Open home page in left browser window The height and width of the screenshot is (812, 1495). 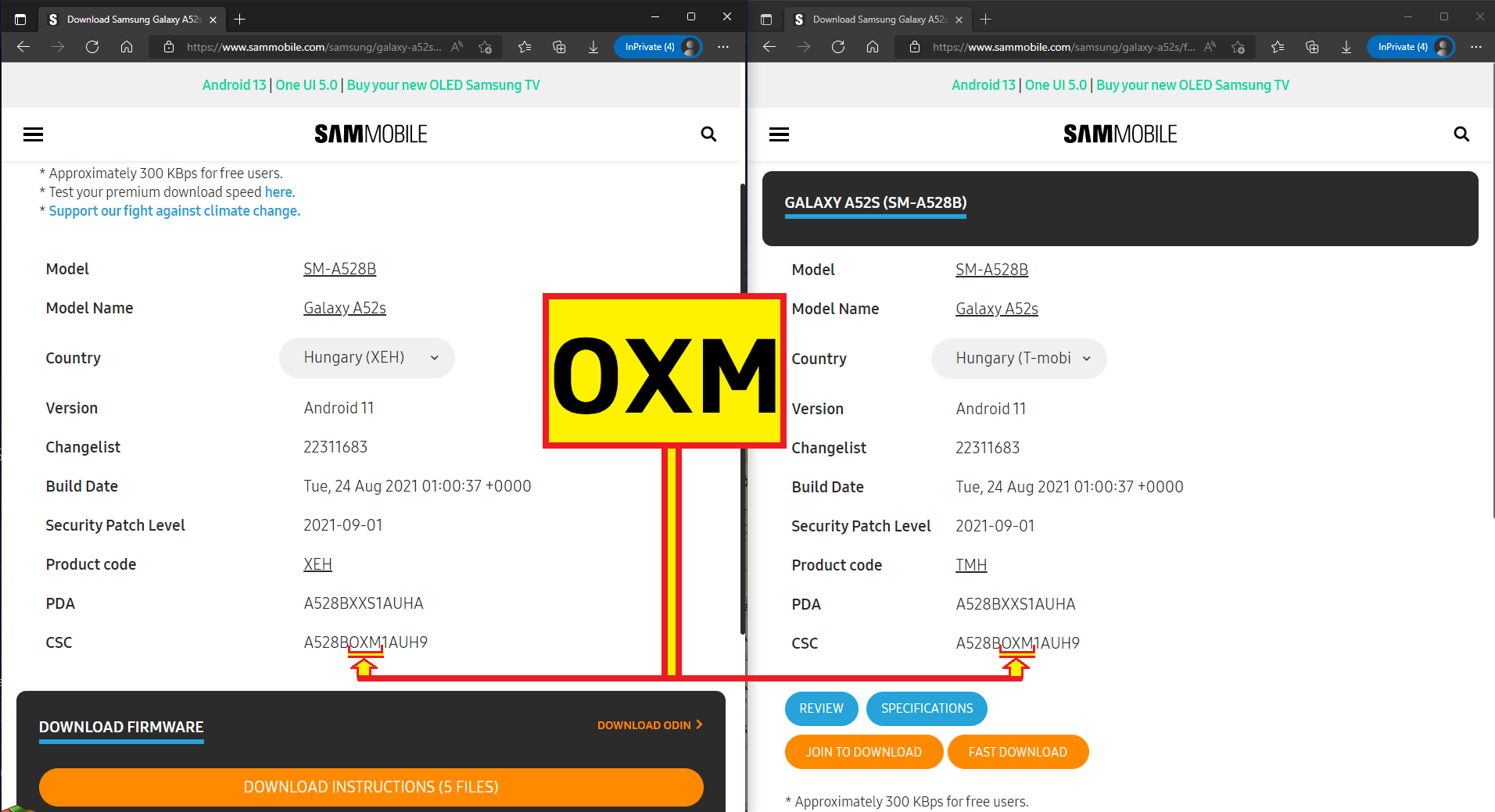(127, 47)
